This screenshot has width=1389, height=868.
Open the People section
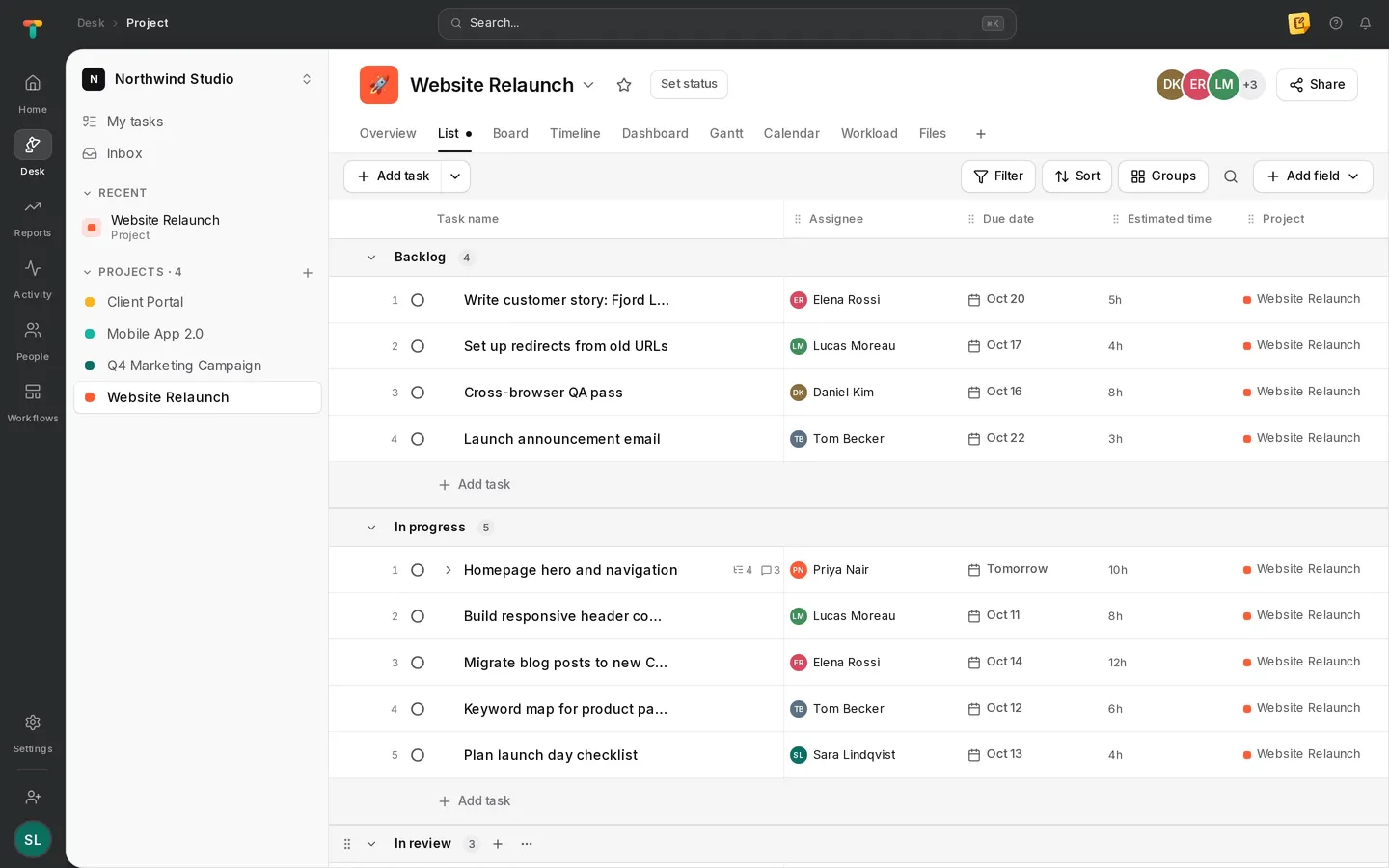[33, 340]
